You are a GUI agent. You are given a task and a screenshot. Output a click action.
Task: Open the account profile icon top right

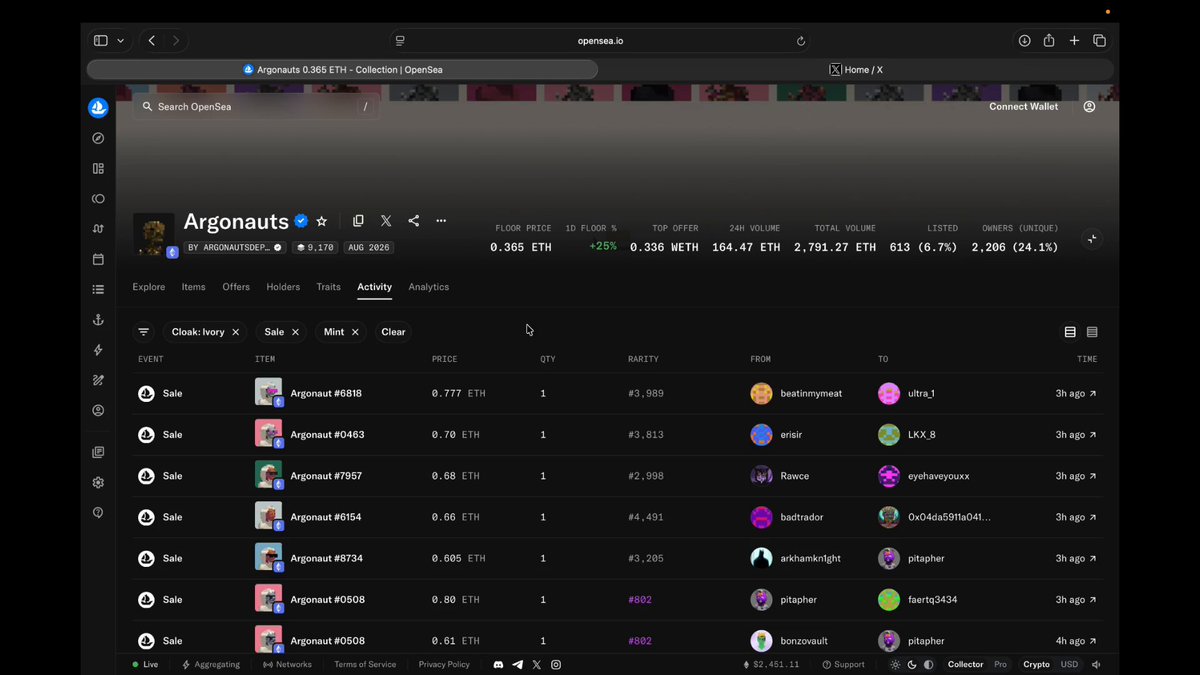(x=1089, y=107)
